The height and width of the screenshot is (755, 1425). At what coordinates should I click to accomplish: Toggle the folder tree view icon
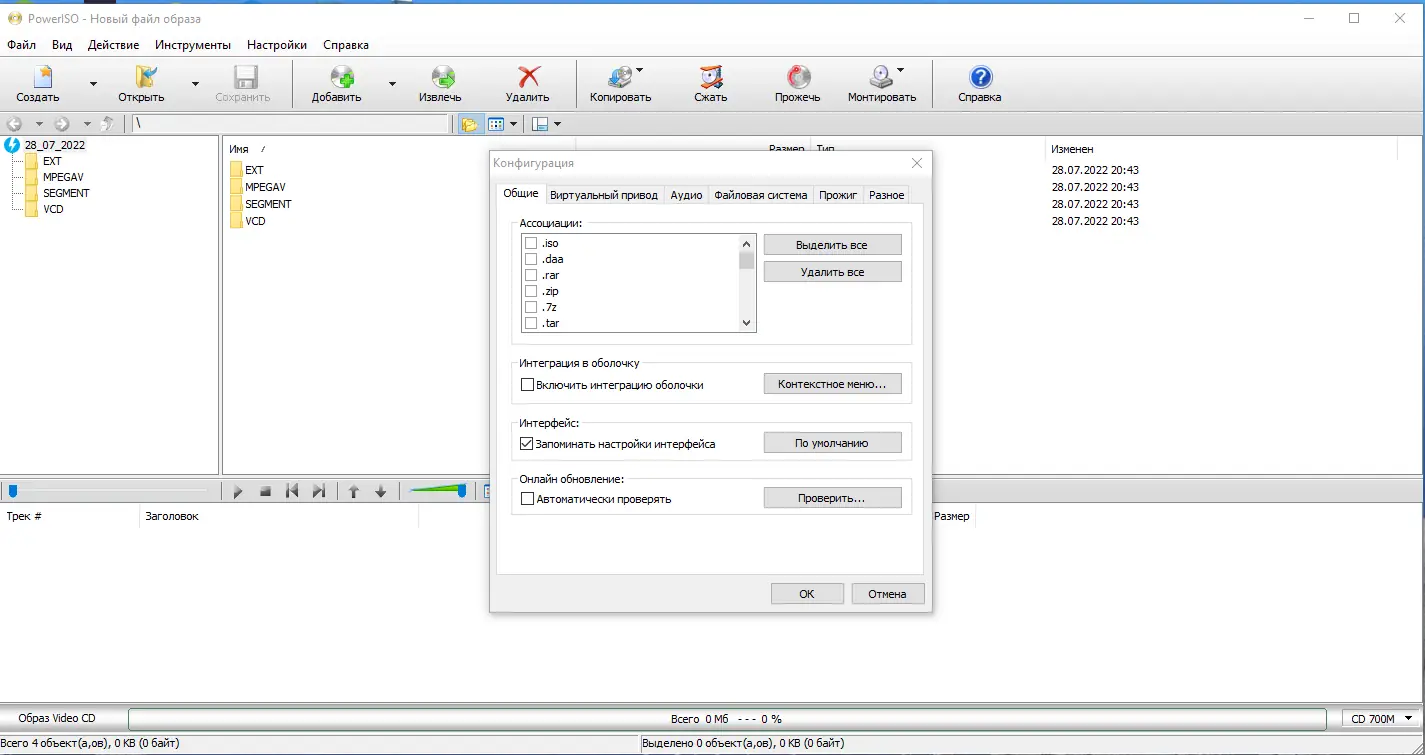pos(468,124)
